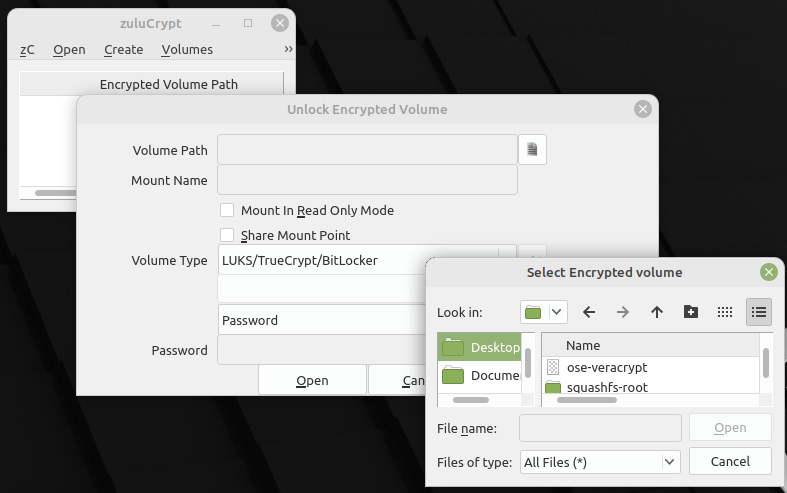The width and height of the screenshot is (787, 493).
Task: Expand the zuluCrypt menu overflow chevron
Action: (x=288, y=49)
